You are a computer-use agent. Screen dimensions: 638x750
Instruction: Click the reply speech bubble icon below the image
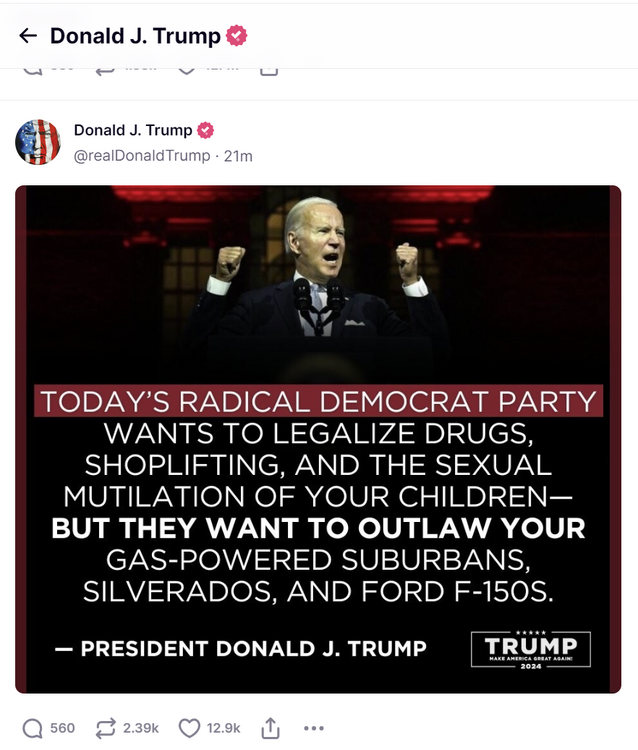pyautogui.click(x=33, y=728)
